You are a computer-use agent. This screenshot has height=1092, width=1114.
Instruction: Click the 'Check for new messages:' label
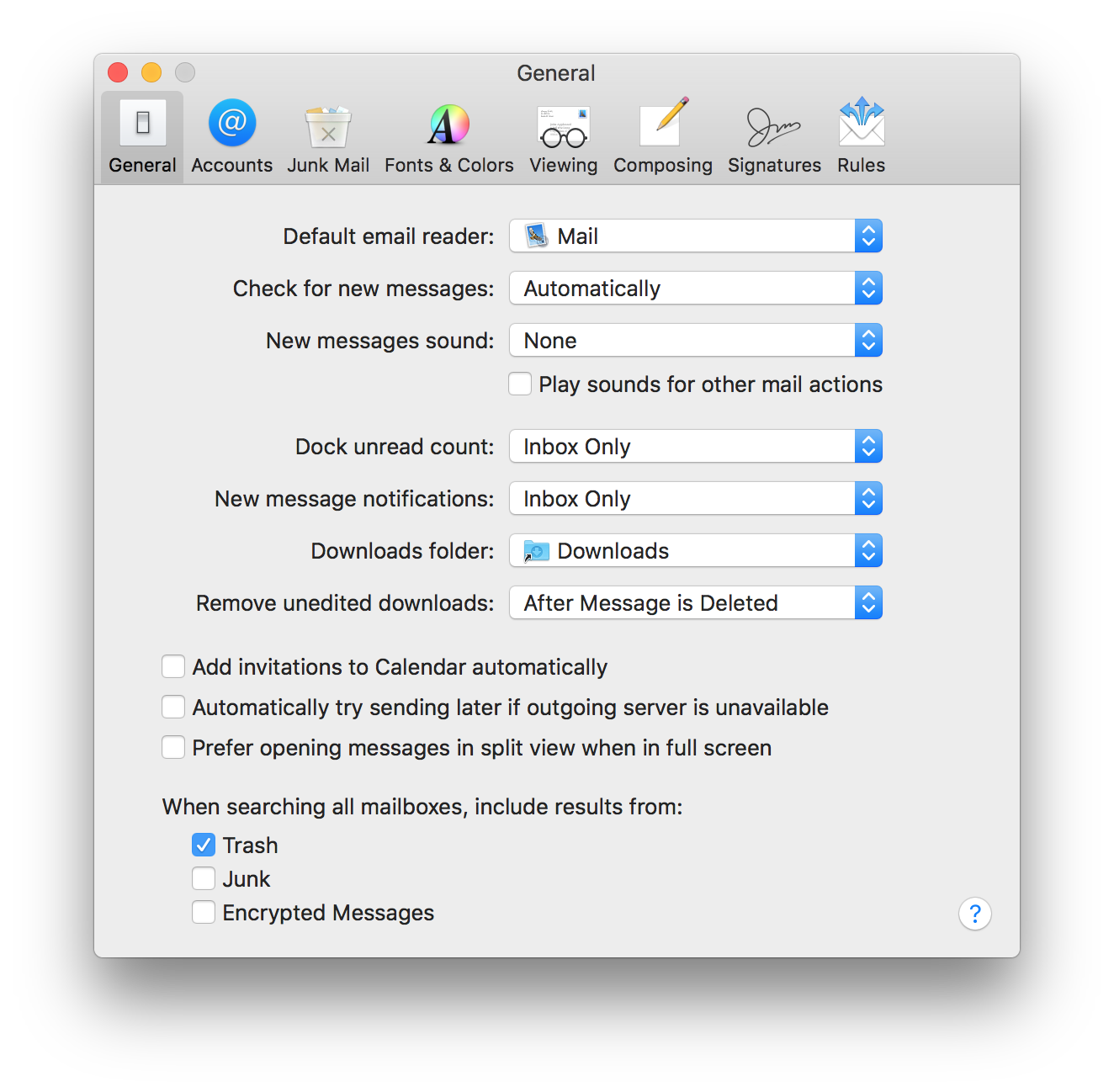coord(363,289)
